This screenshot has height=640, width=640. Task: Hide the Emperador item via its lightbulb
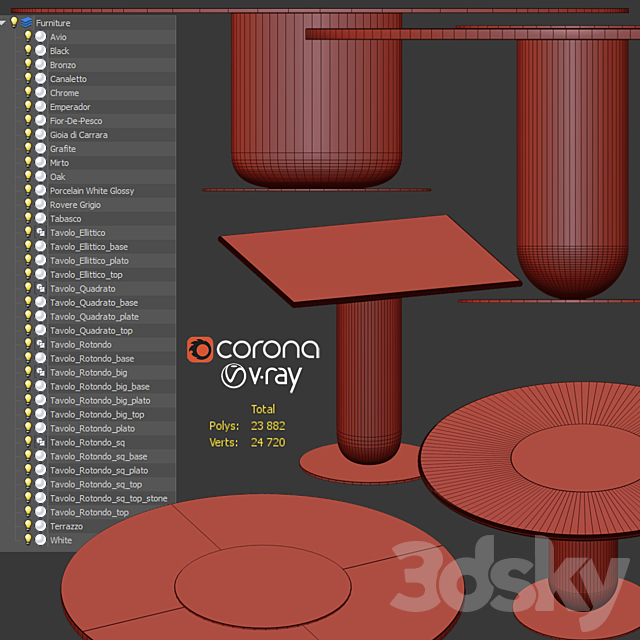(28, 106)
